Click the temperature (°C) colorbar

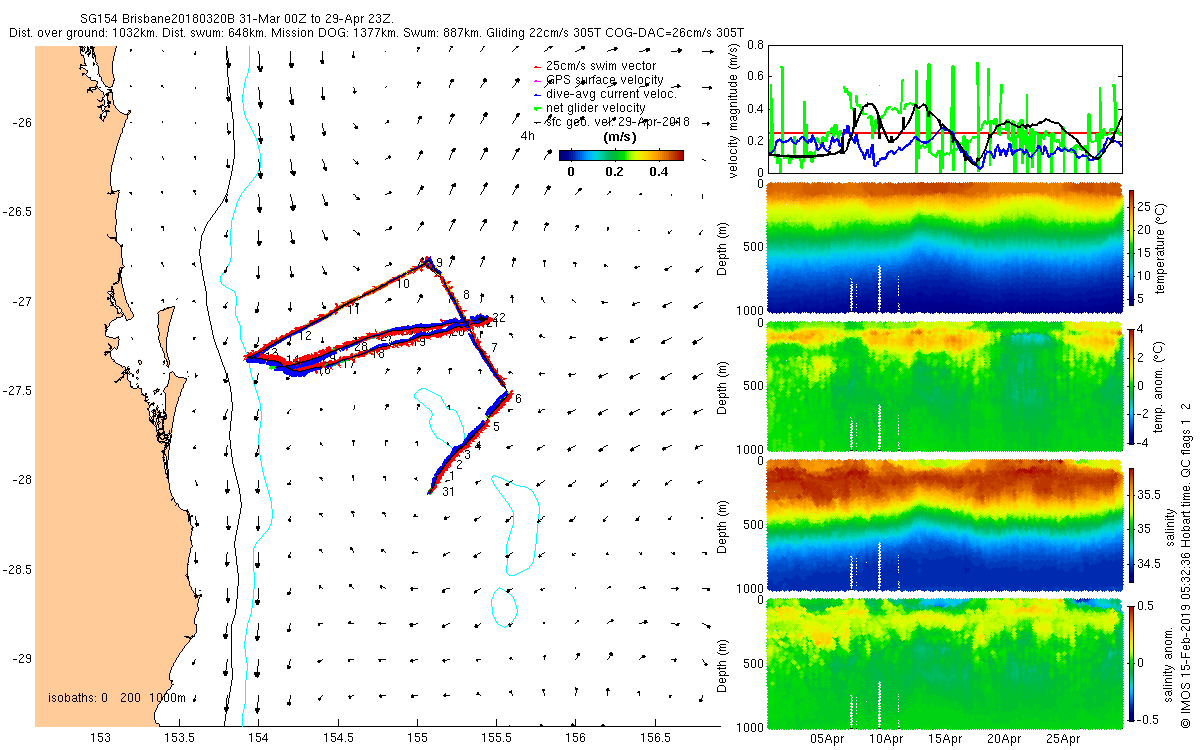[x=1132, y=247]
